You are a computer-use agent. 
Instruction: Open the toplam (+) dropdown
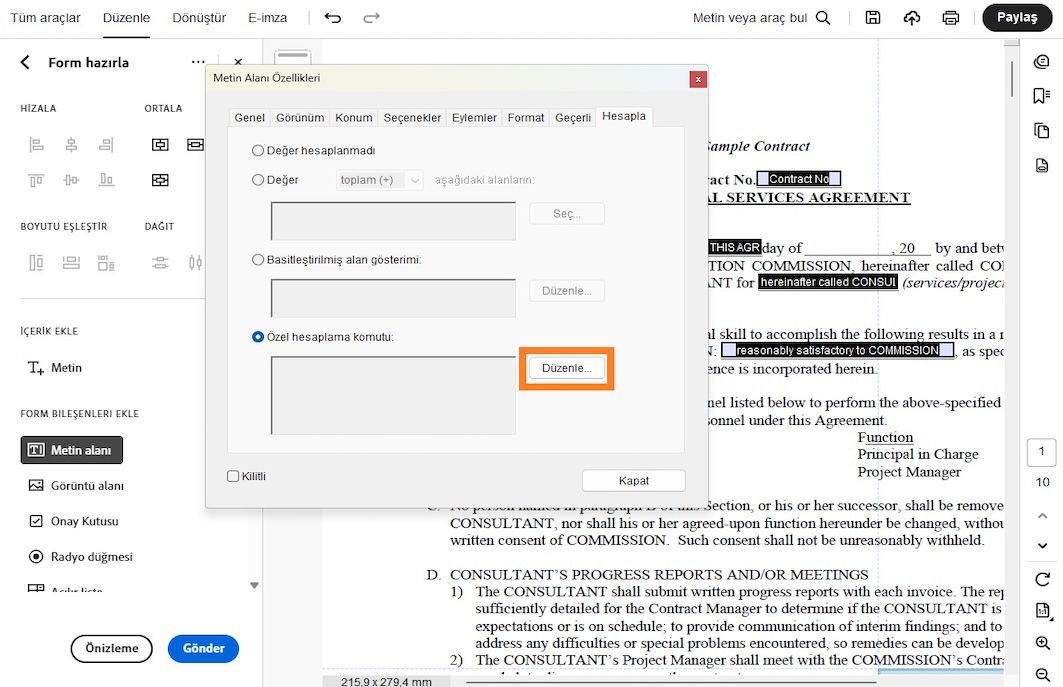point(378,179)
